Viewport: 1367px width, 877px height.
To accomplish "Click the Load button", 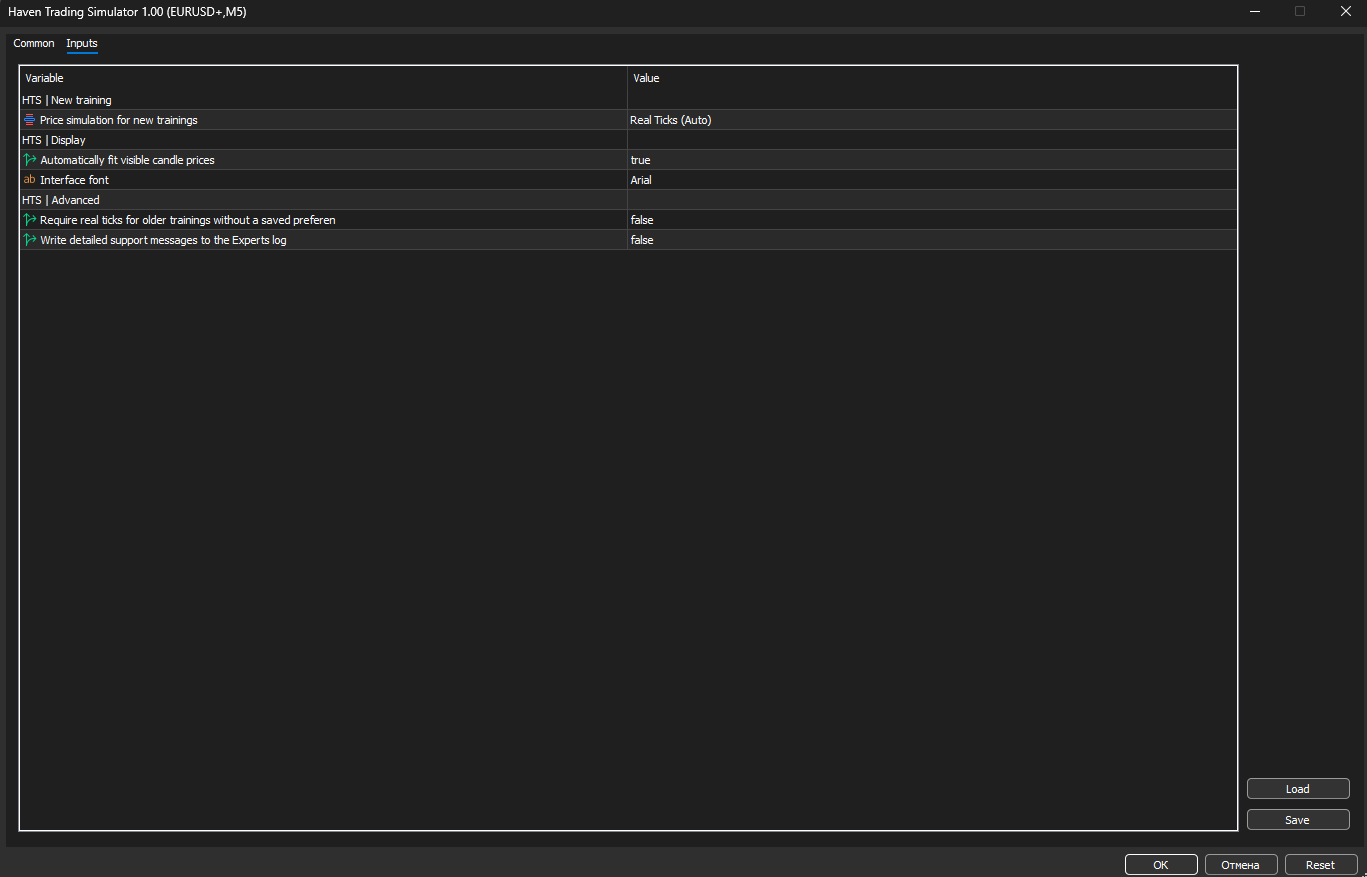I will click(1298, 789).
